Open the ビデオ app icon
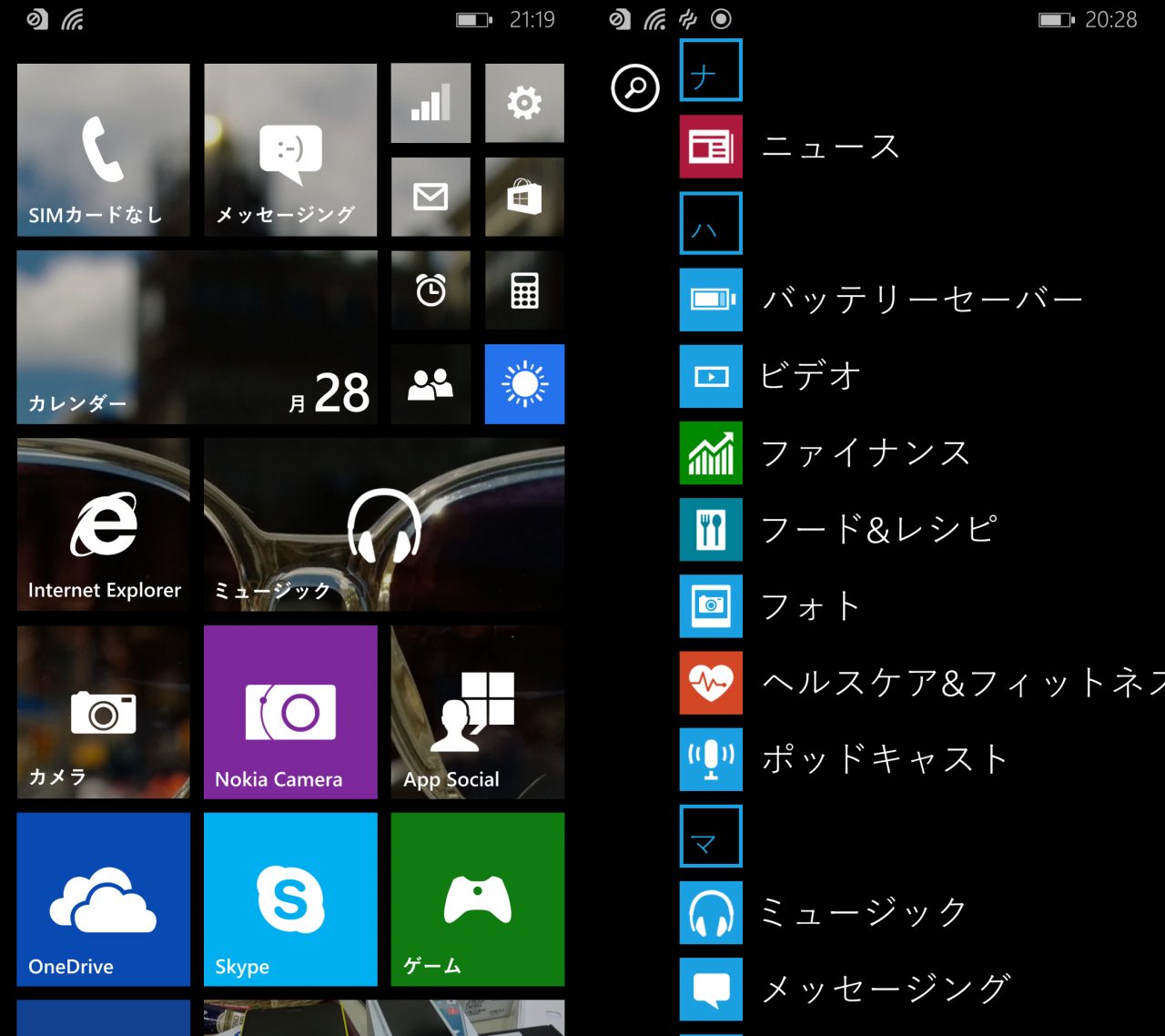Screen dimensions: 1165x1036 711,376
